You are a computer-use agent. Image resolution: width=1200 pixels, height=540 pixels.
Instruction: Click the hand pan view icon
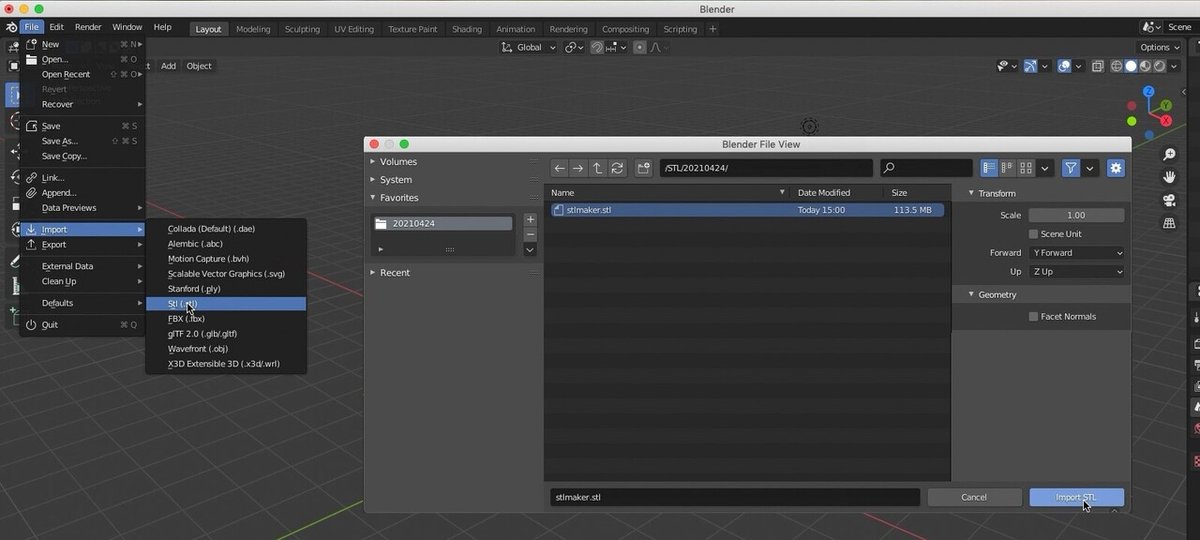(x=1169, y=177)
